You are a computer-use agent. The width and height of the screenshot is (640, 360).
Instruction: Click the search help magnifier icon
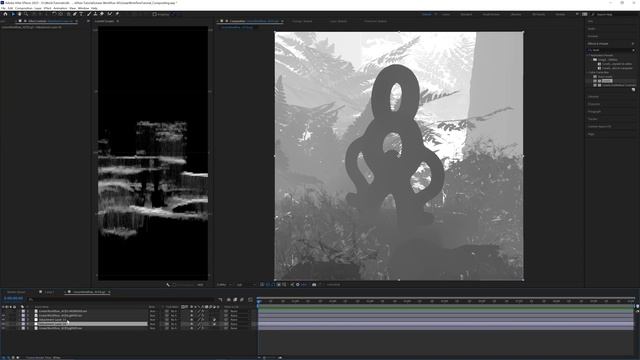tap(593, 14)
